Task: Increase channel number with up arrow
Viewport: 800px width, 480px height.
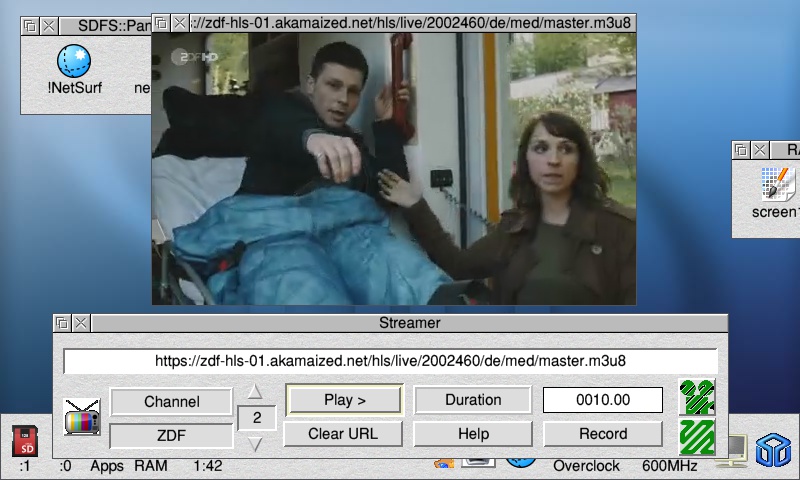Action: 256,391
